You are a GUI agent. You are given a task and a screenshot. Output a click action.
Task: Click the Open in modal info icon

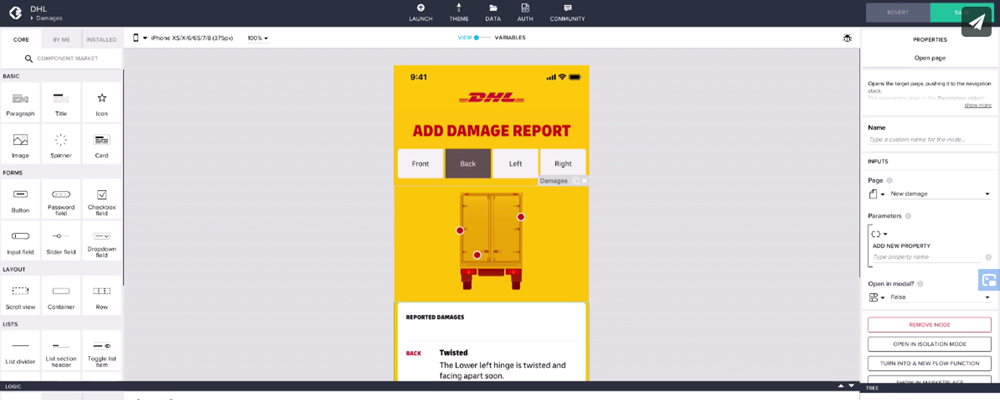(x=920, y=284)
